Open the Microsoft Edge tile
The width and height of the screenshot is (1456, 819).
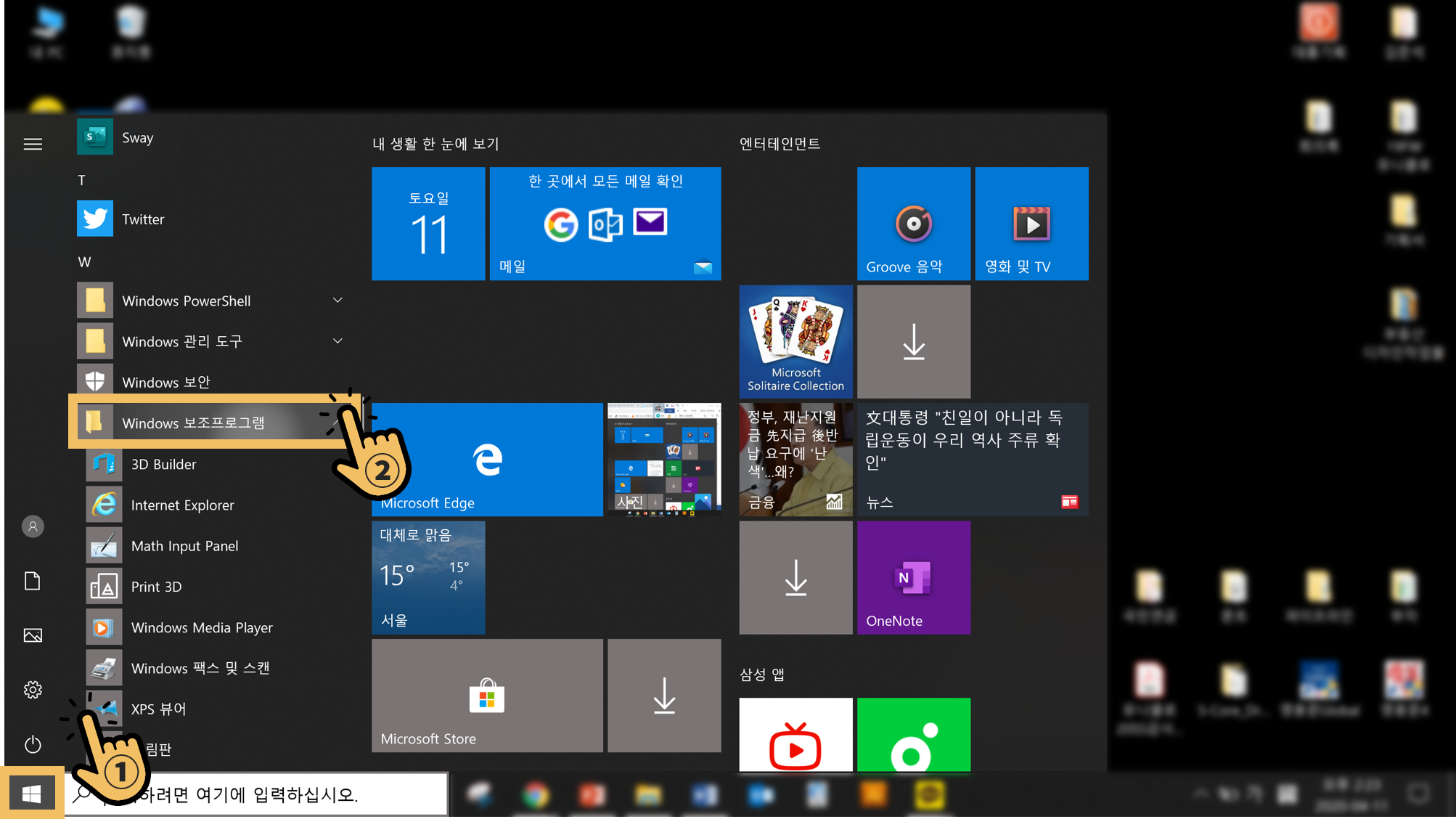point(487,460)
